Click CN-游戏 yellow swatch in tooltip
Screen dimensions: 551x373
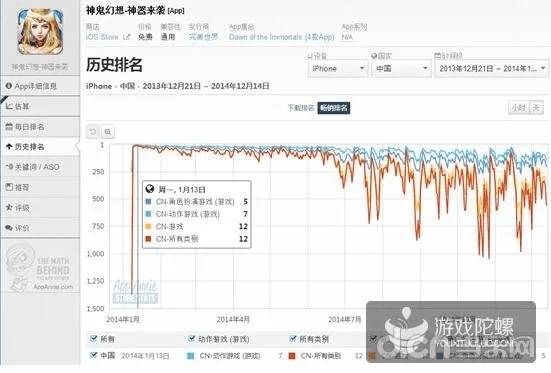(148, 226)
